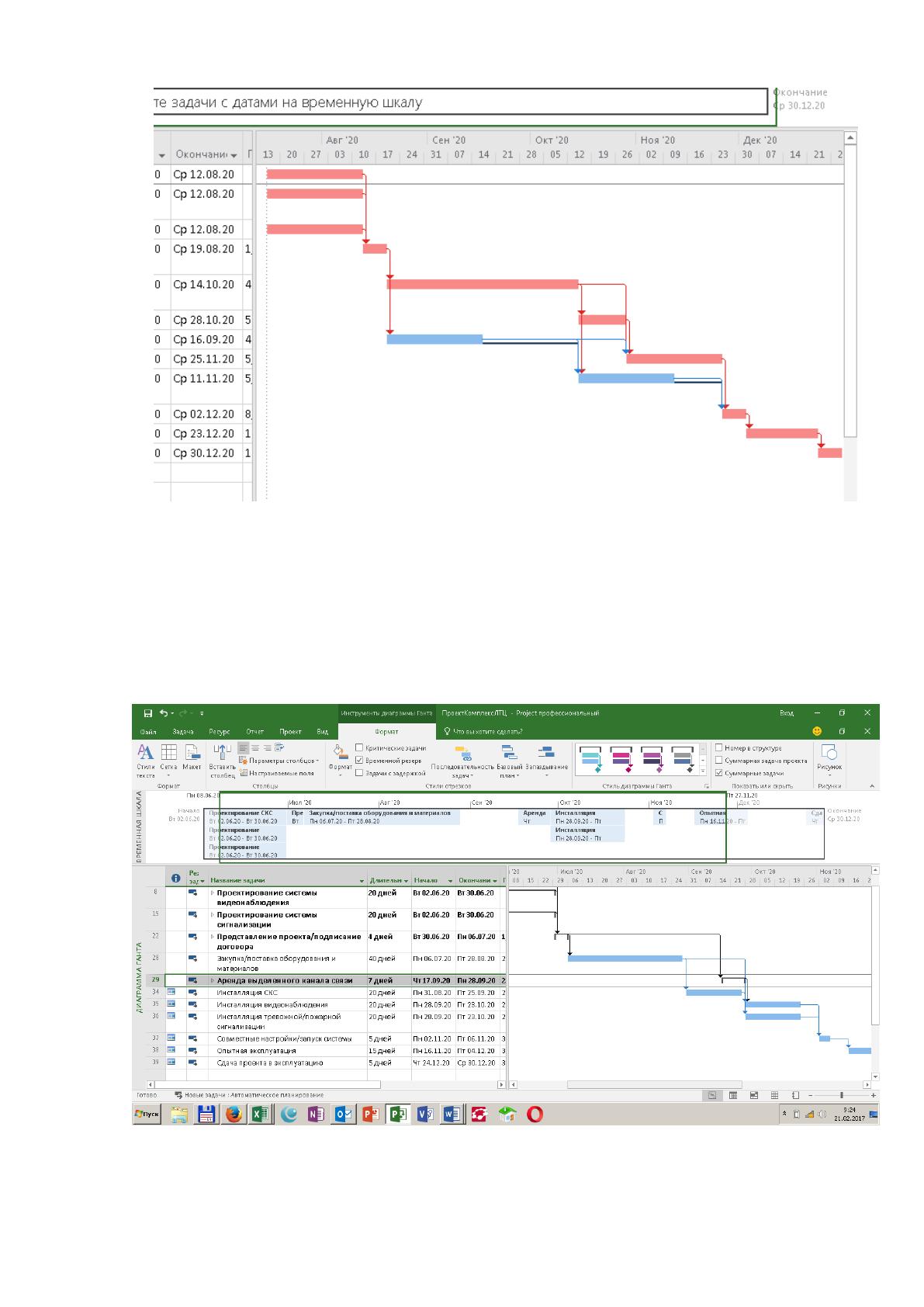924x1307 pixels.
Task: Open Excel from the Windows taskbar
Action: [x=261, y=1115]
